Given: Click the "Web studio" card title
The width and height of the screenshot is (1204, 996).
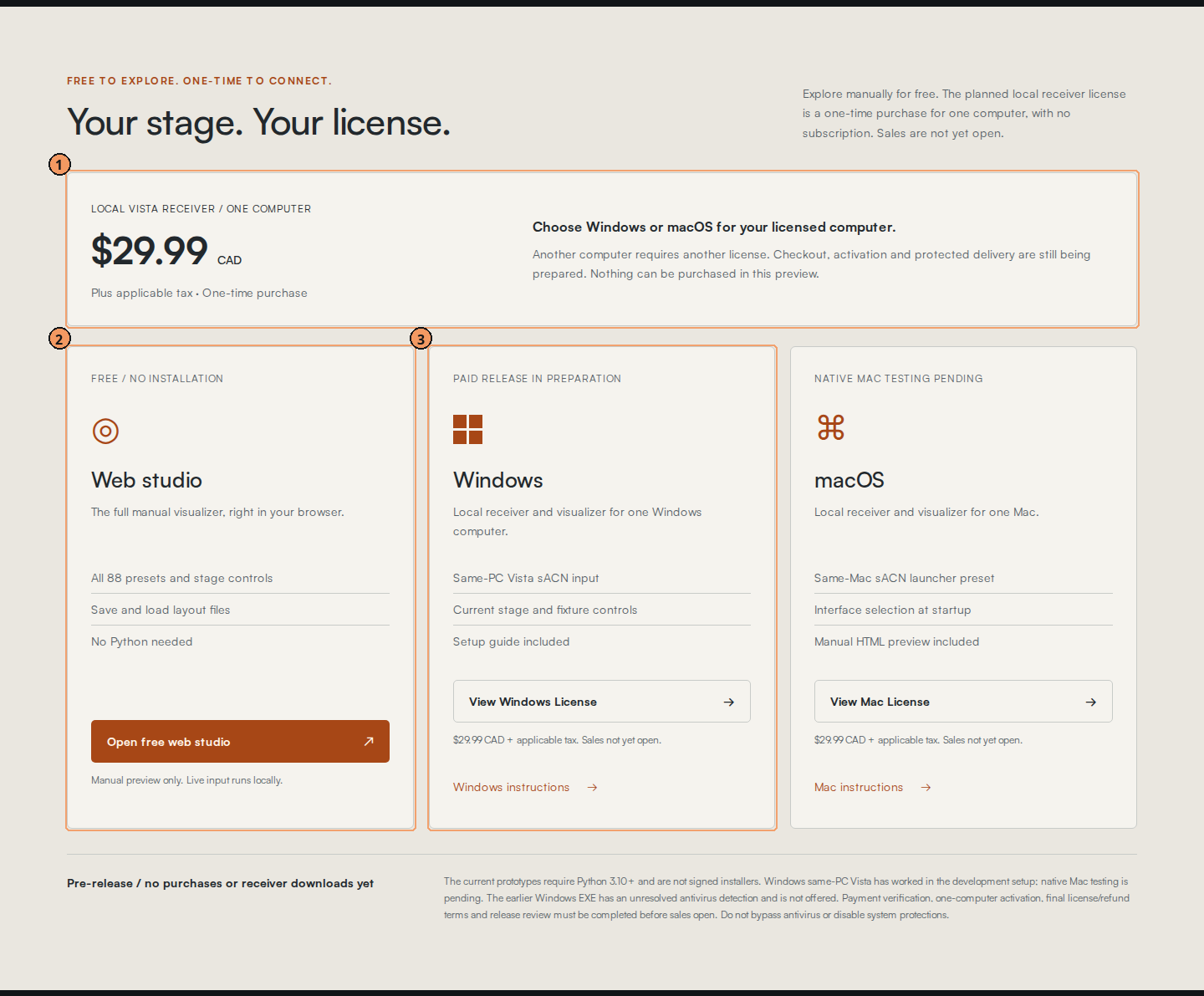Looking at the screenshot, I should coord(146,480).
